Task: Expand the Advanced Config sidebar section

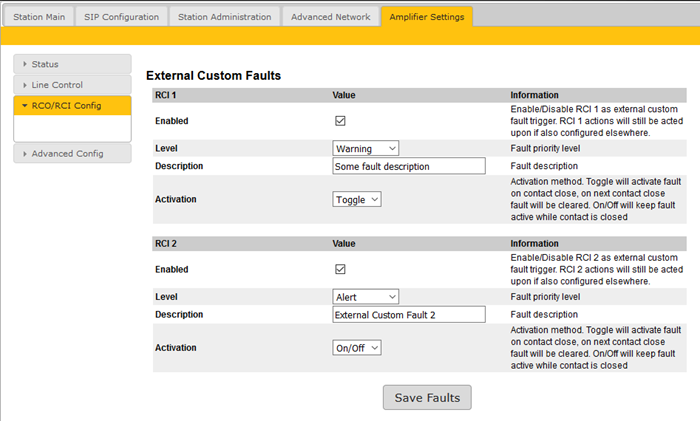Action: pos(72,153)
